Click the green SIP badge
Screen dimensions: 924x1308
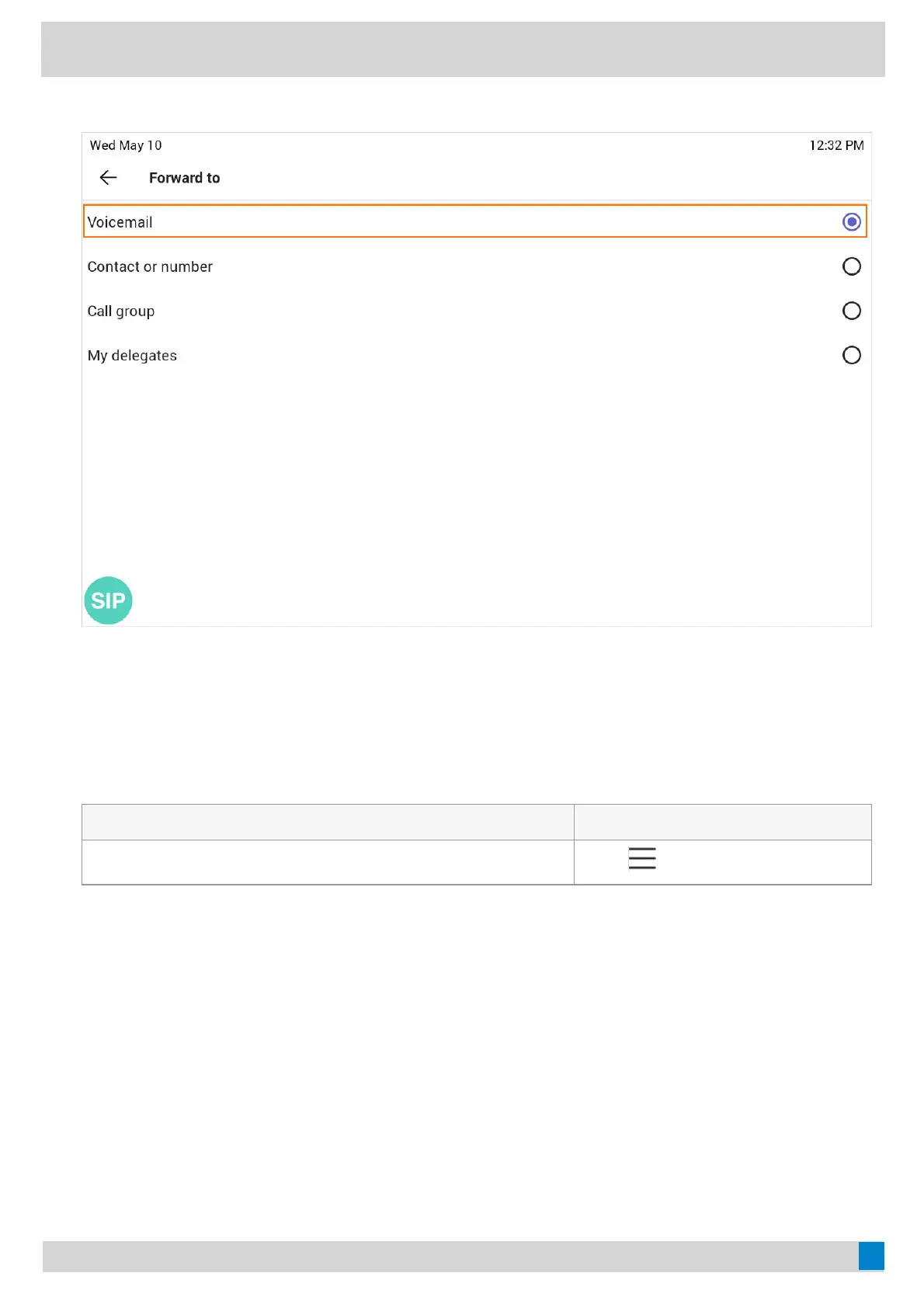[x=108, y=600]
